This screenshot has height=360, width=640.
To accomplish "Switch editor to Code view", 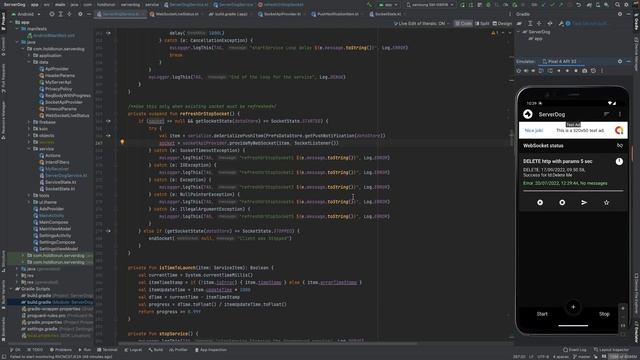I will (x=463, y=23).
